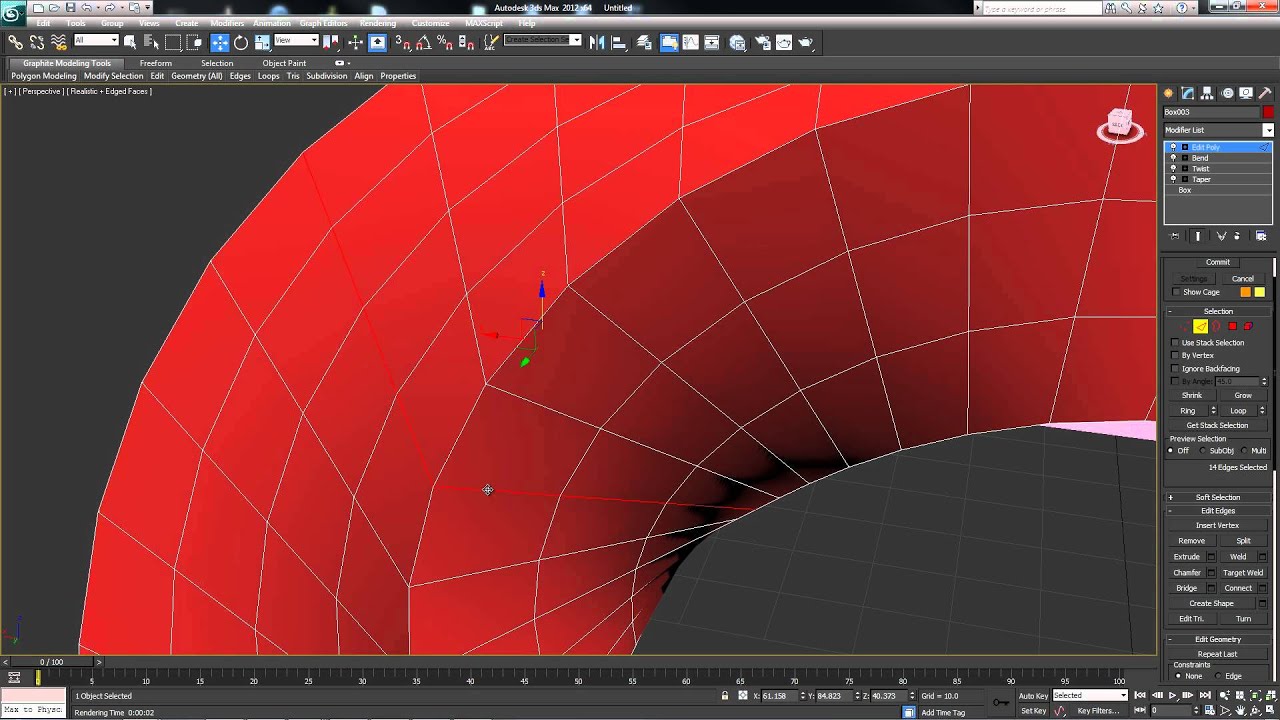The height and width of the screenshot is (720, 1280).
Task: Select the Unlink Selection tool
Action: 37,42
